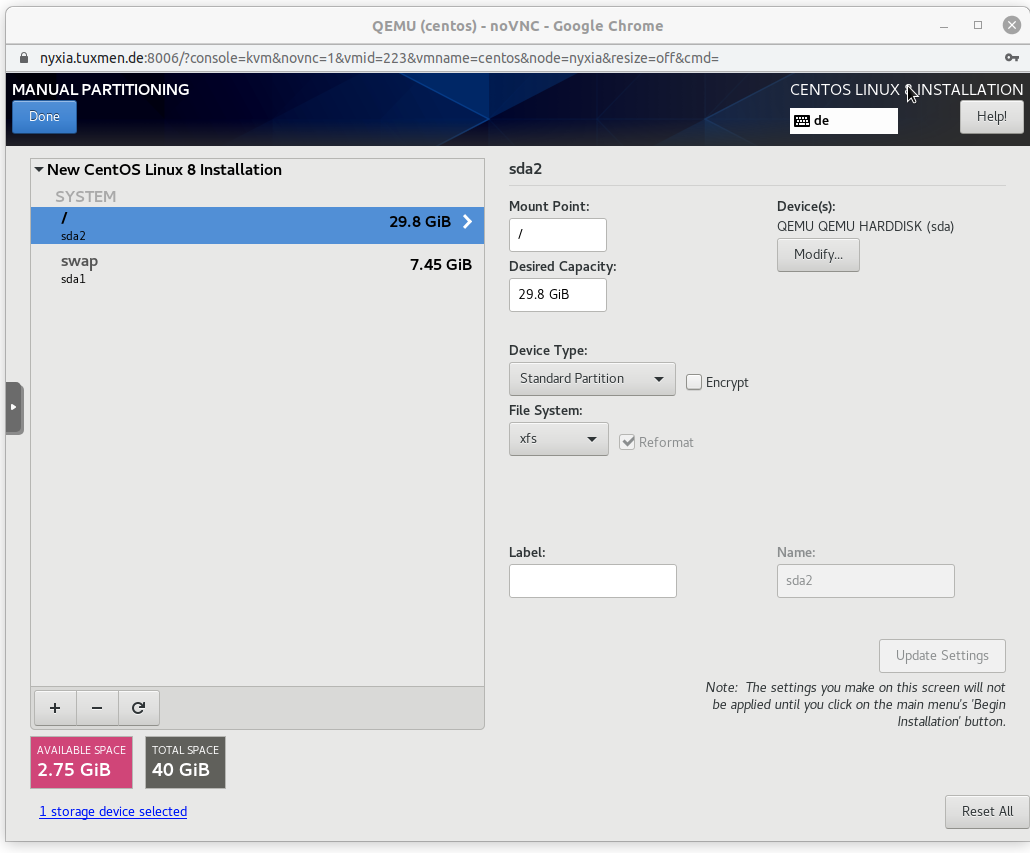Open the Device Type dropdown

tap(592, 379)
